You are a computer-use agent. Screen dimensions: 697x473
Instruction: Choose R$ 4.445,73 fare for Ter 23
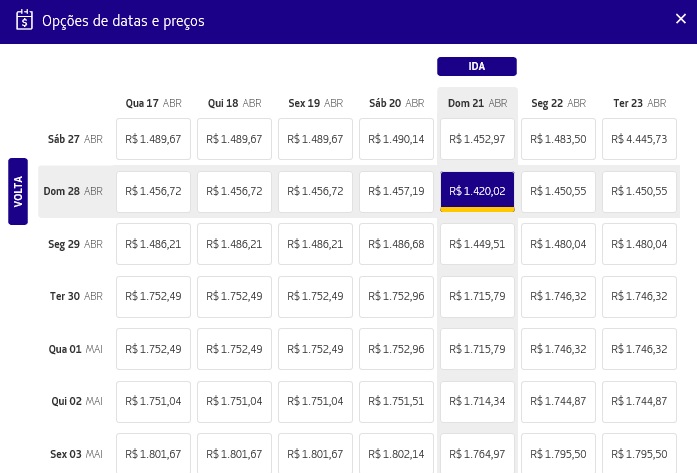[640, 139]
